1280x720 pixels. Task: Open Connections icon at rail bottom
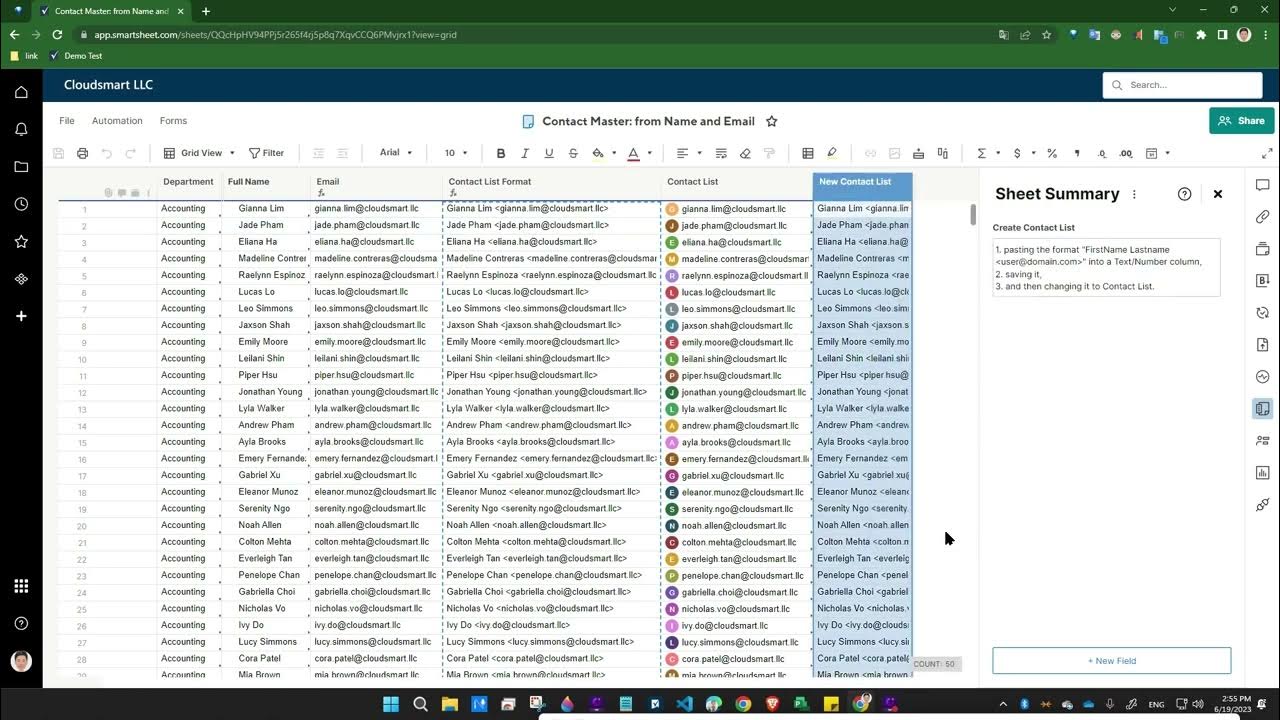click(x=1263, y=505)
